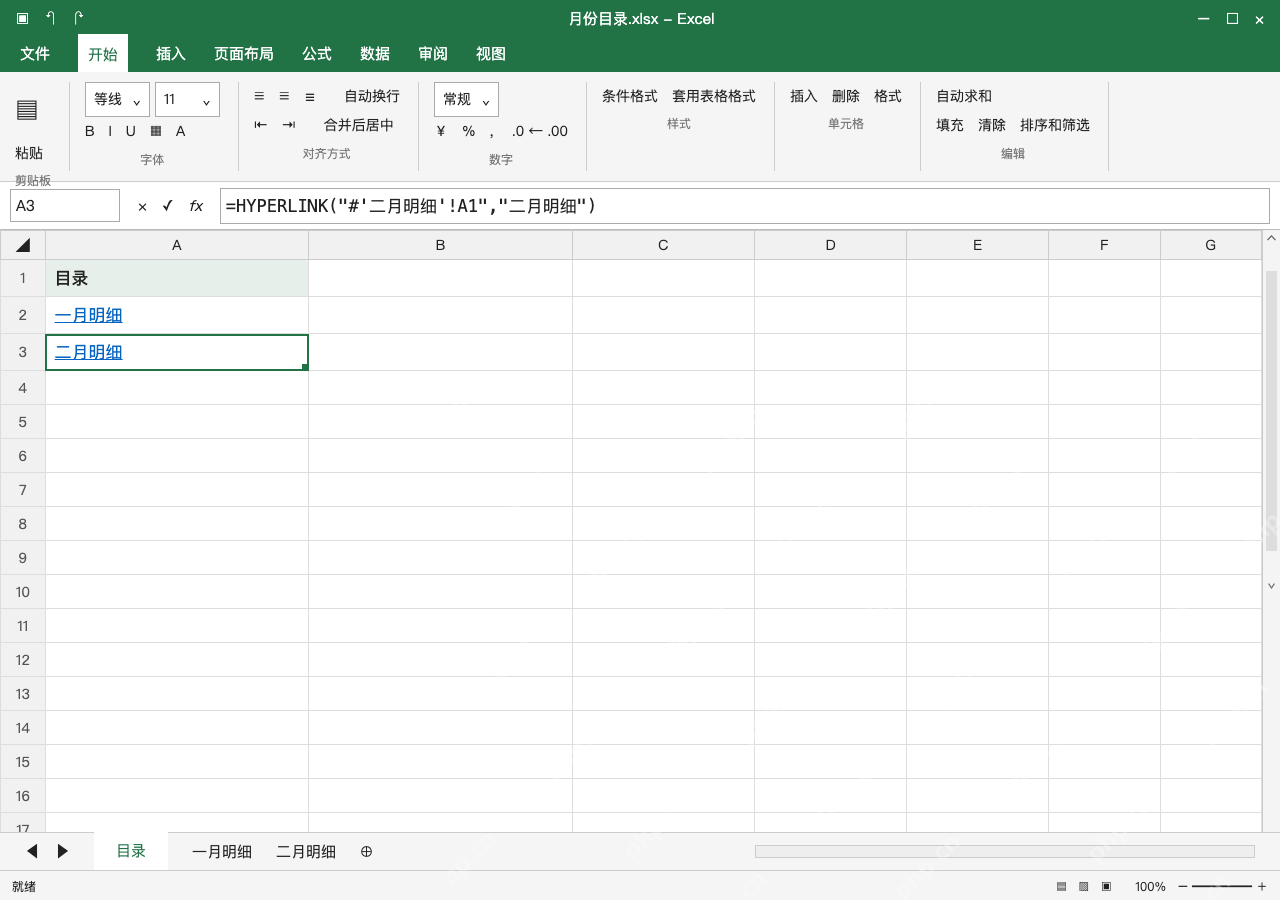Switch to Page Layout view icon

tap(1083, 886)
